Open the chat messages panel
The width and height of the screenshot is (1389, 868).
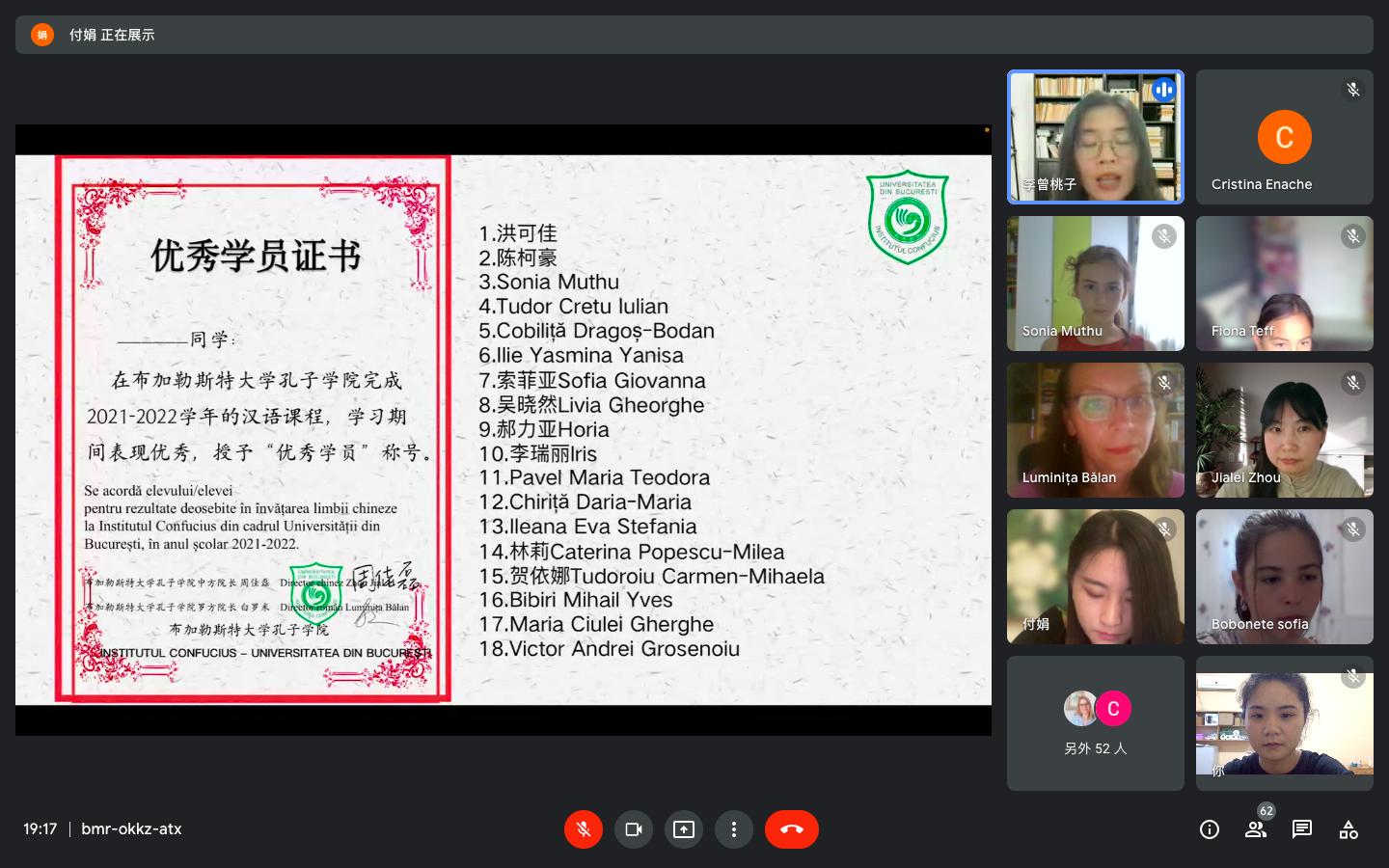pyautogui.click(x=1302, y=829)
